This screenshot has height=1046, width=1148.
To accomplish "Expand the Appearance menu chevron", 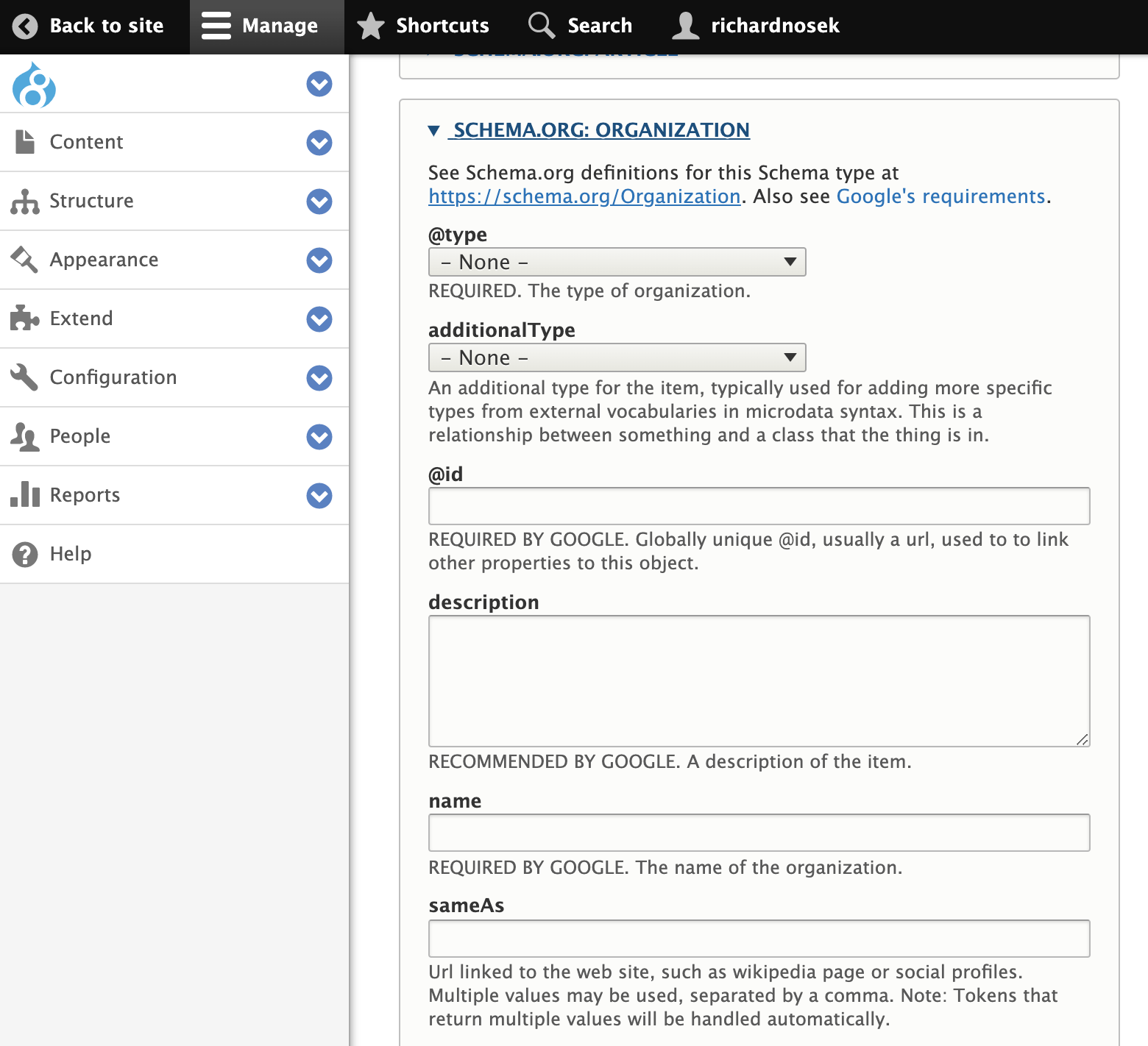I will point(319,260).
